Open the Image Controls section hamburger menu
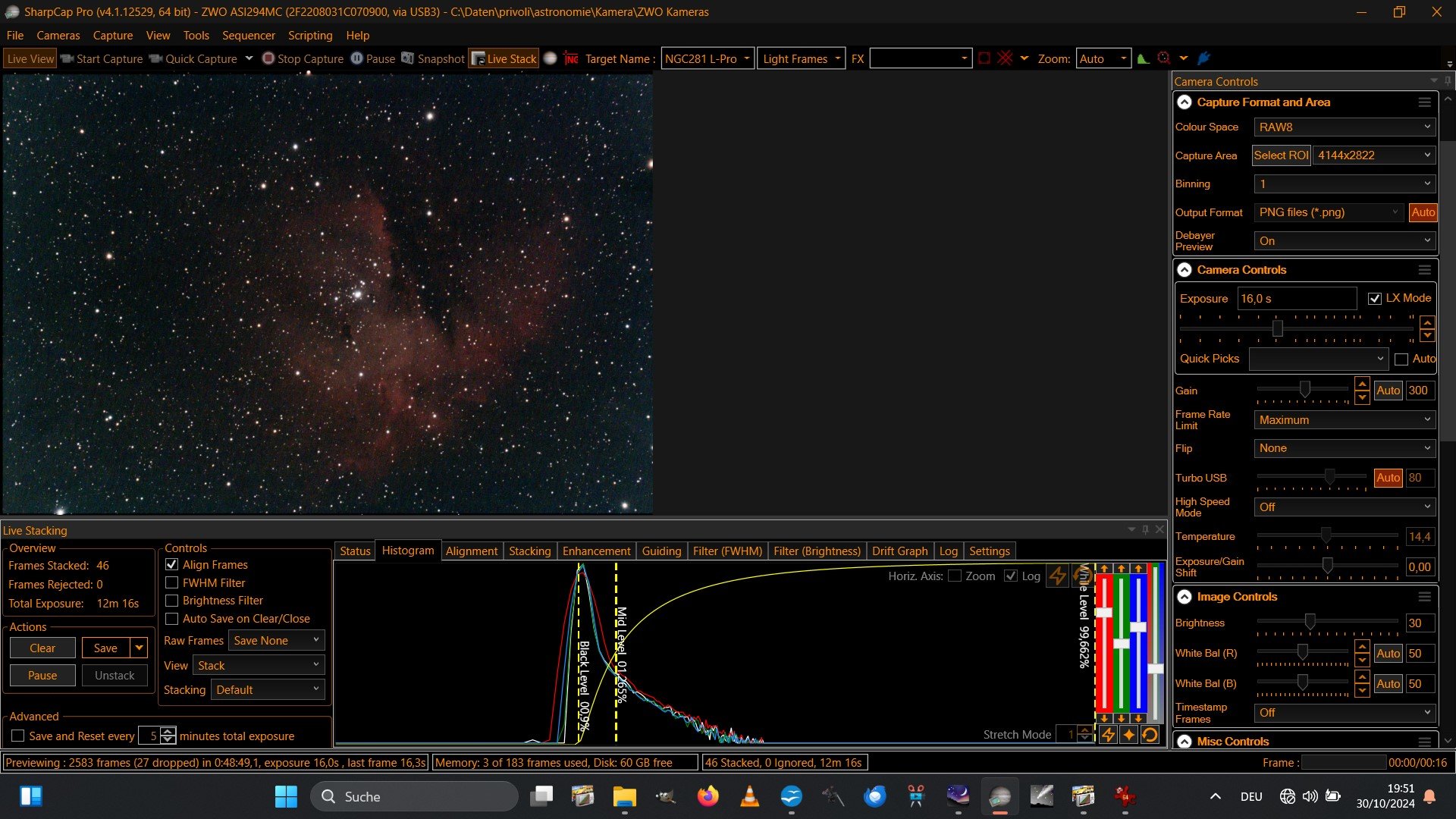The width and height of the screenshot is (1456, 819). pyautogui.click(x=1424, y=597)
